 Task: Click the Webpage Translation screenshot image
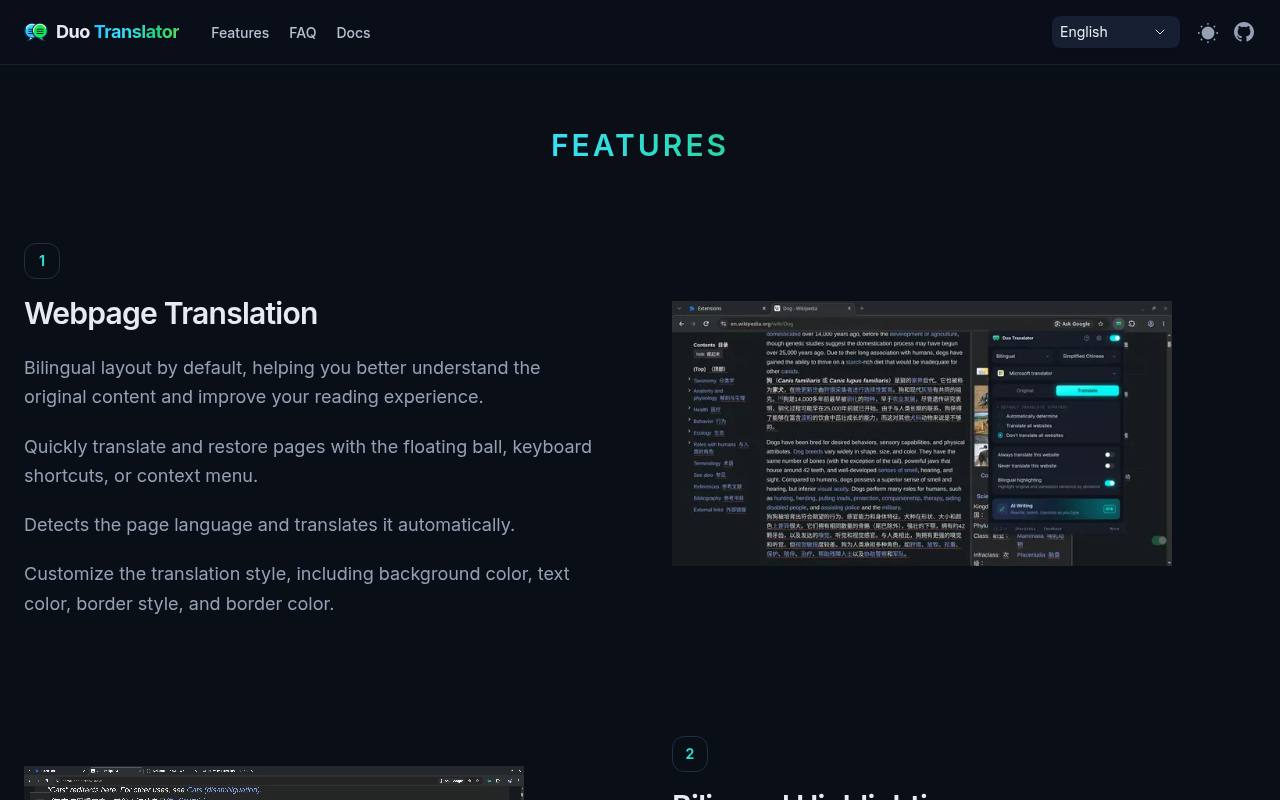922,433
